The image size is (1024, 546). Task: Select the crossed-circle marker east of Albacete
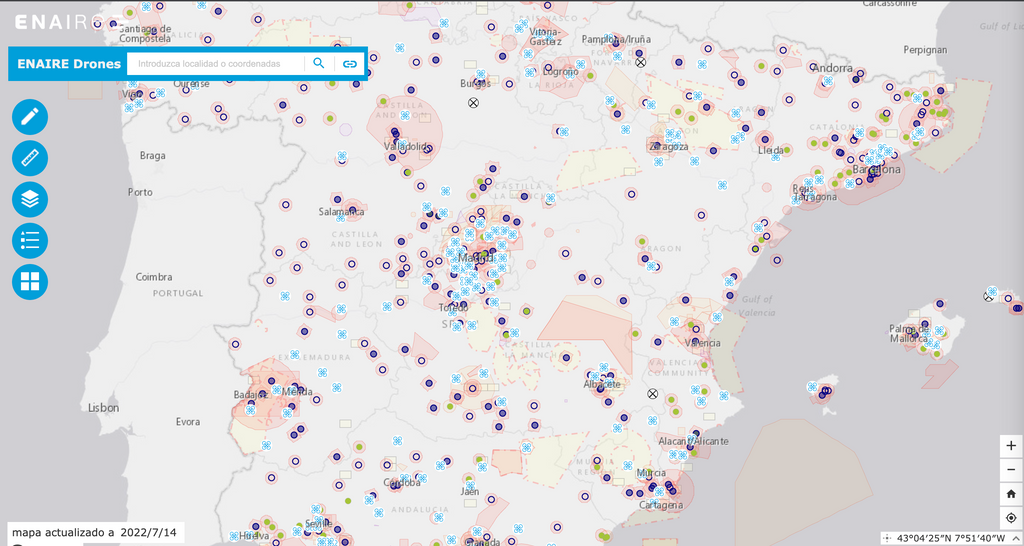(653, 394)
